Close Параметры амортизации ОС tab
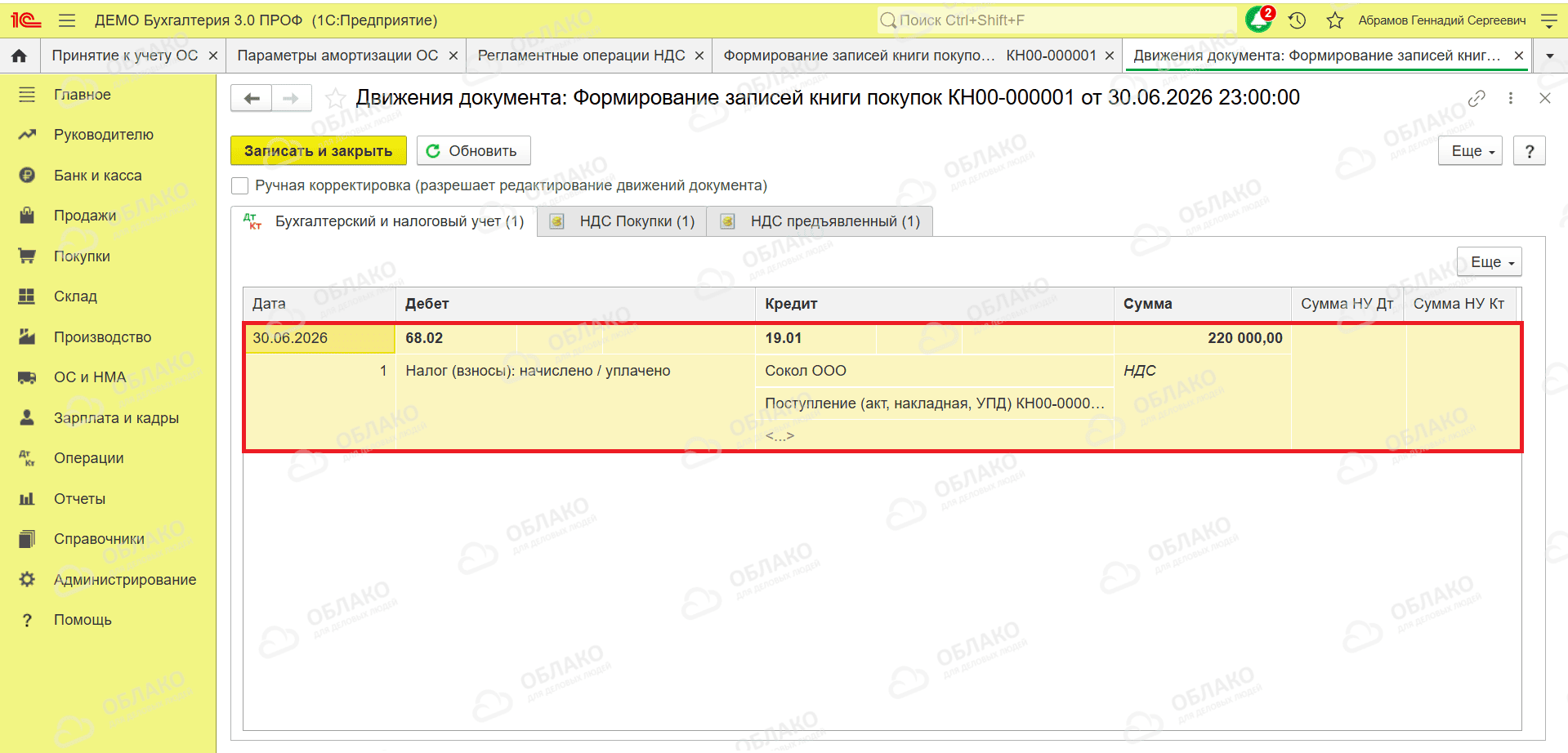Screen dimensions: 1568x753 [453, 56]
